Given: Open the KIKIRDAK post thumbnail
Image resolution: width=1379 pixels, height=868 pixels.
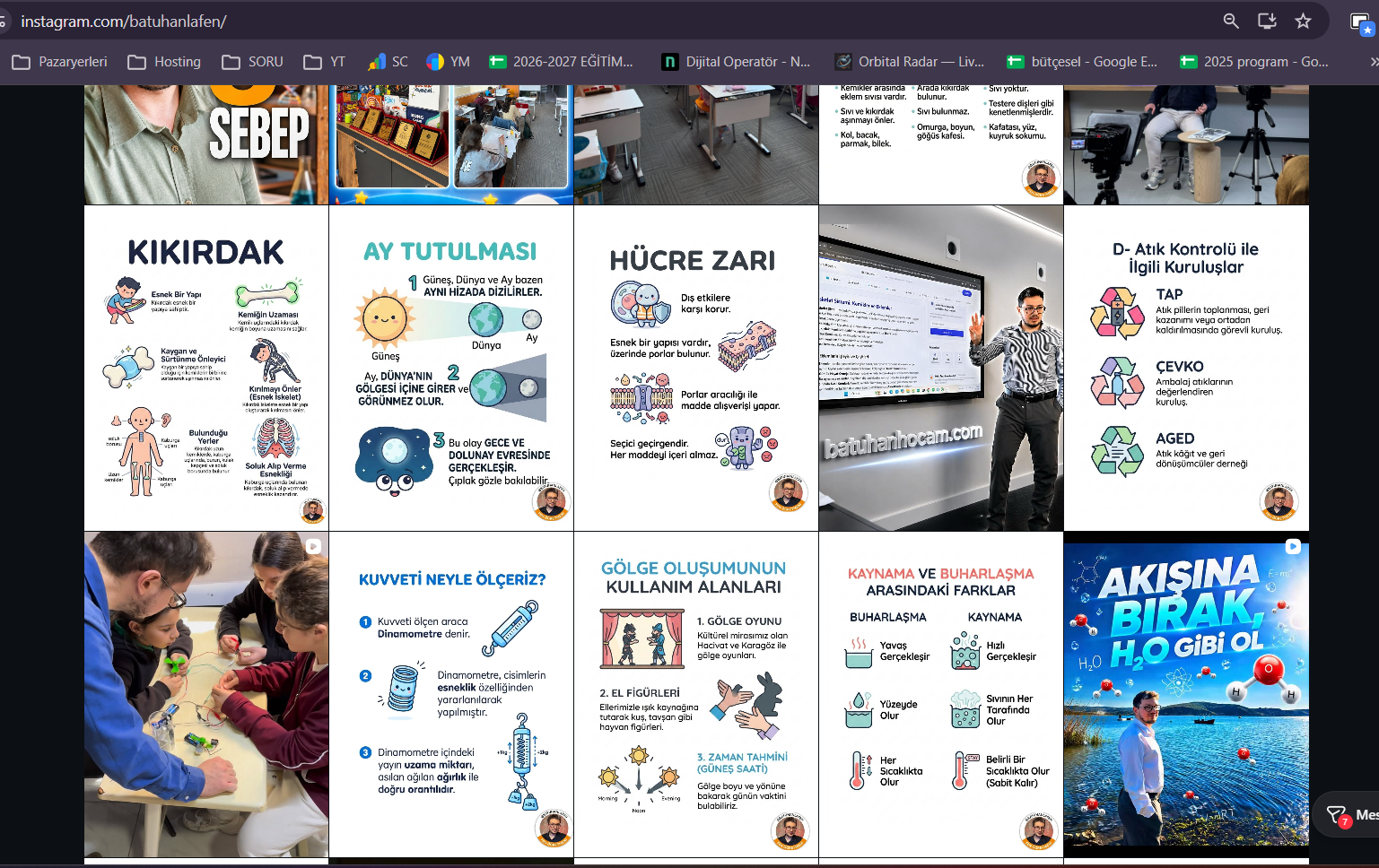Looking at the screenshot, I should point(206,368).
